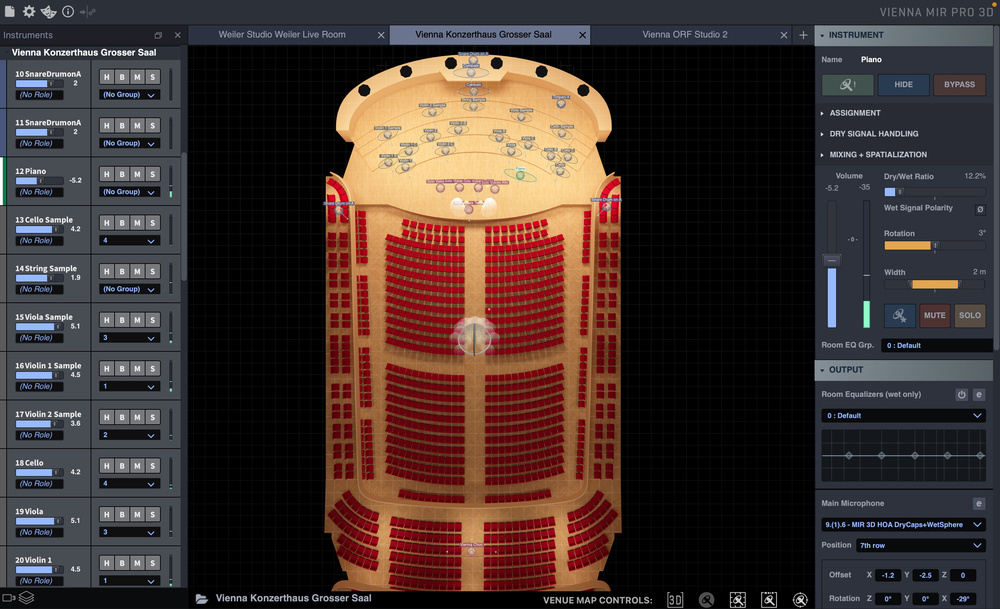The image size is (1000, 609).
Task: Click the Vienna Konzerthaus logo in status bar
Action: 201,597
